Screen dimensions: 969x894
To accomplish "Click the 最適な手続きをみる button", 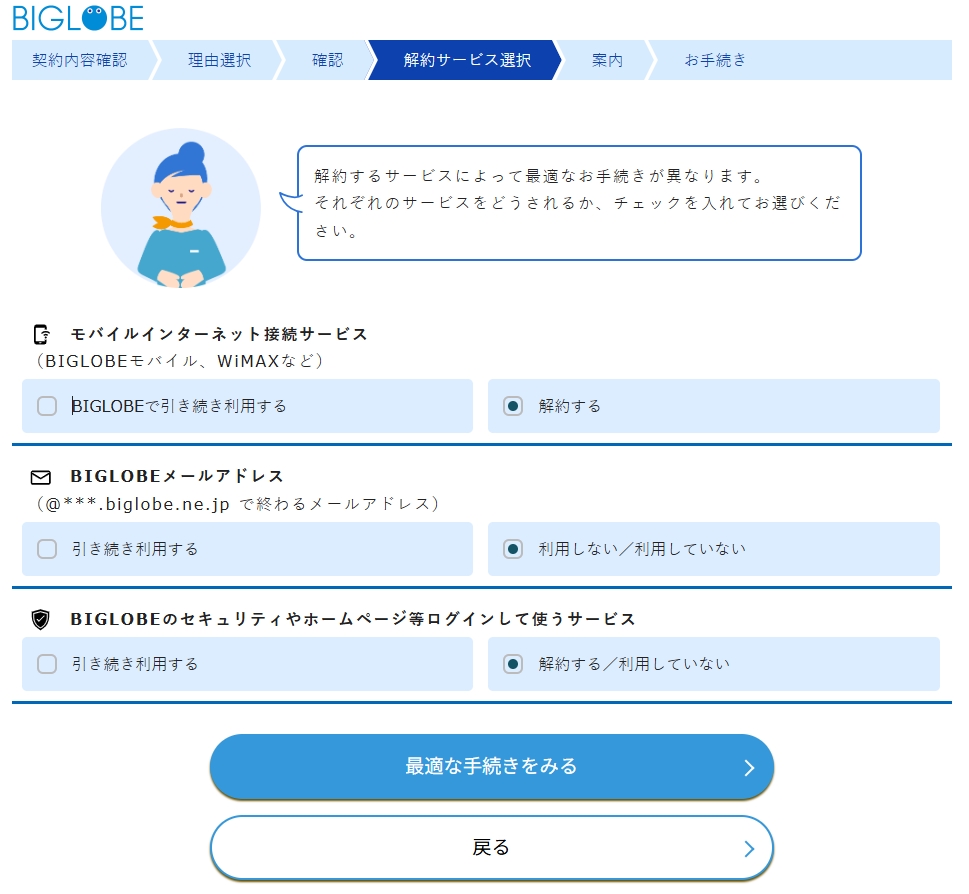I will coord(492,767).
